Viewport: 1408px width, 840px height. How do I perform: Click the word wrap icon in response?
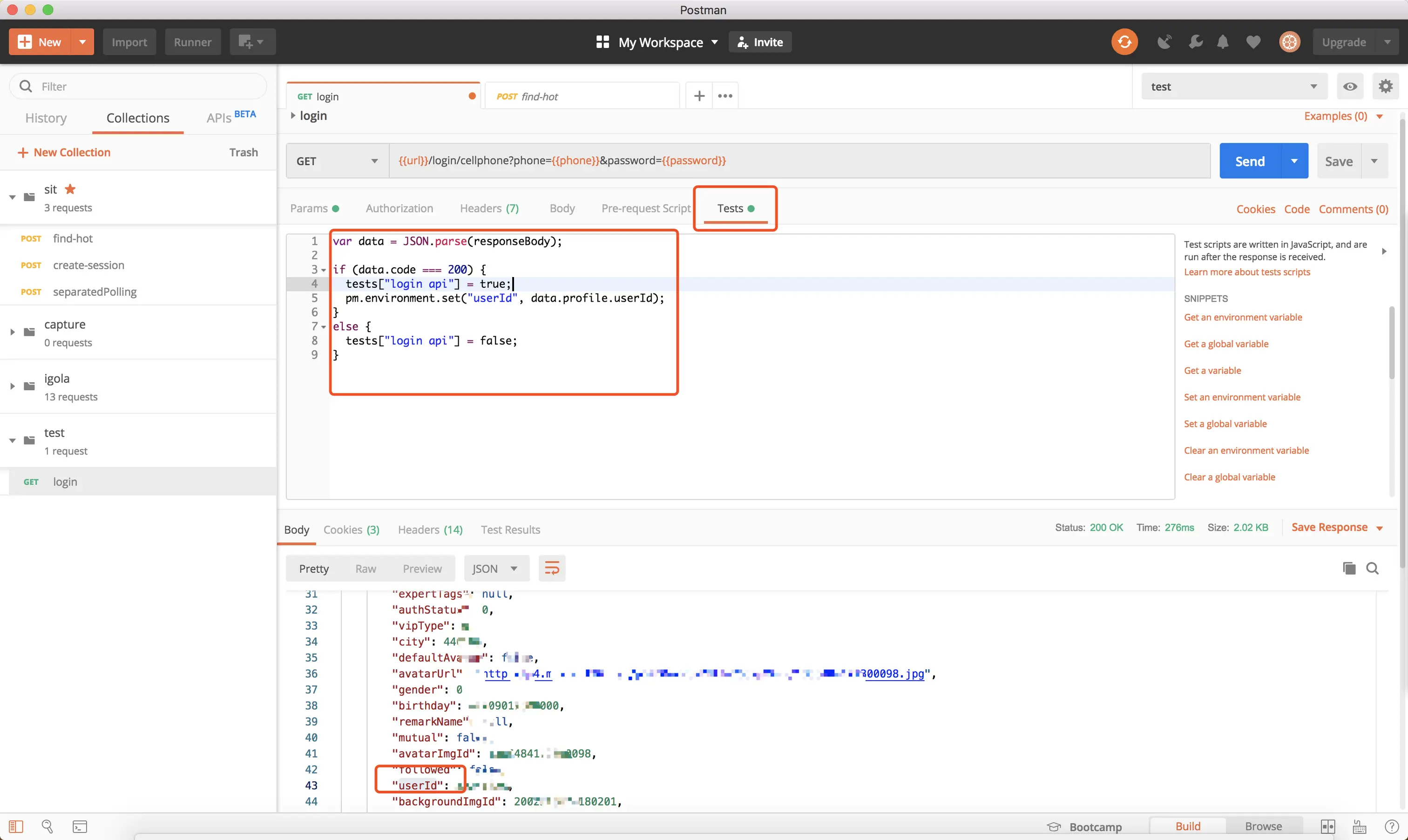pyautogui.click(x=552, y=568)
